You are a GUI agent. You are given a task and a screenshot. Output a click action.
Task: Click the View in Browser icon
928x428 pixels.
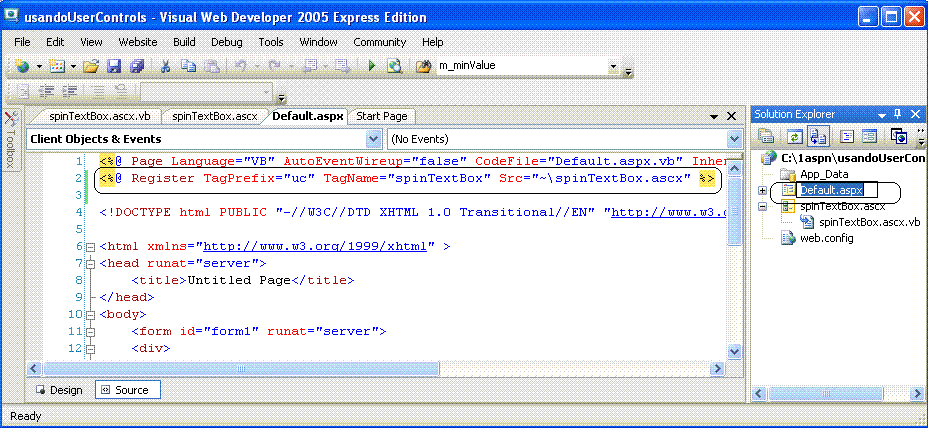pos(395,66)
